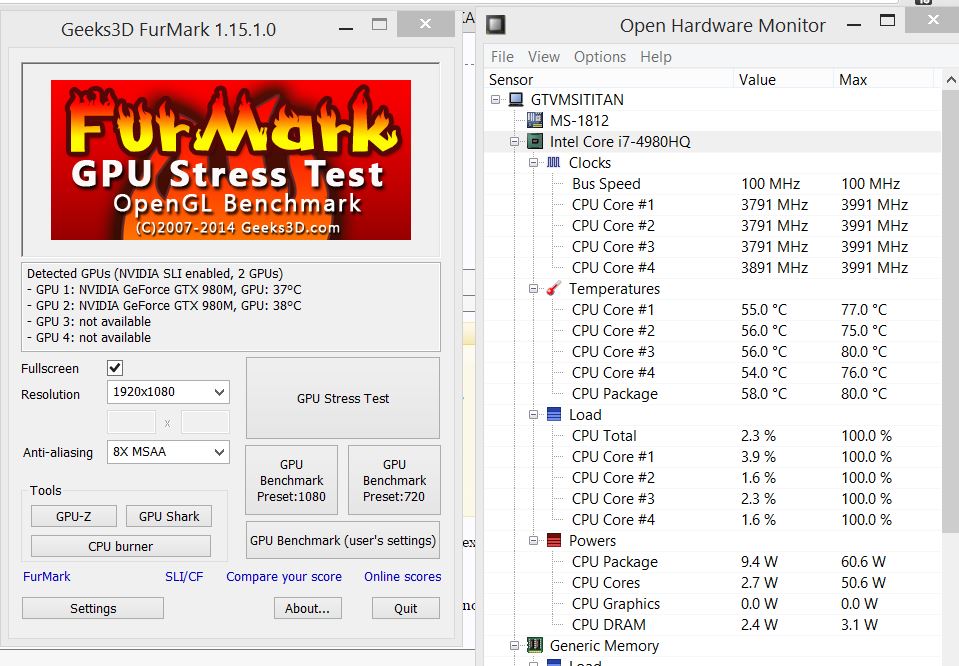Click the Max column header
The image size is (959, 666).
click(x=884, y=80)
